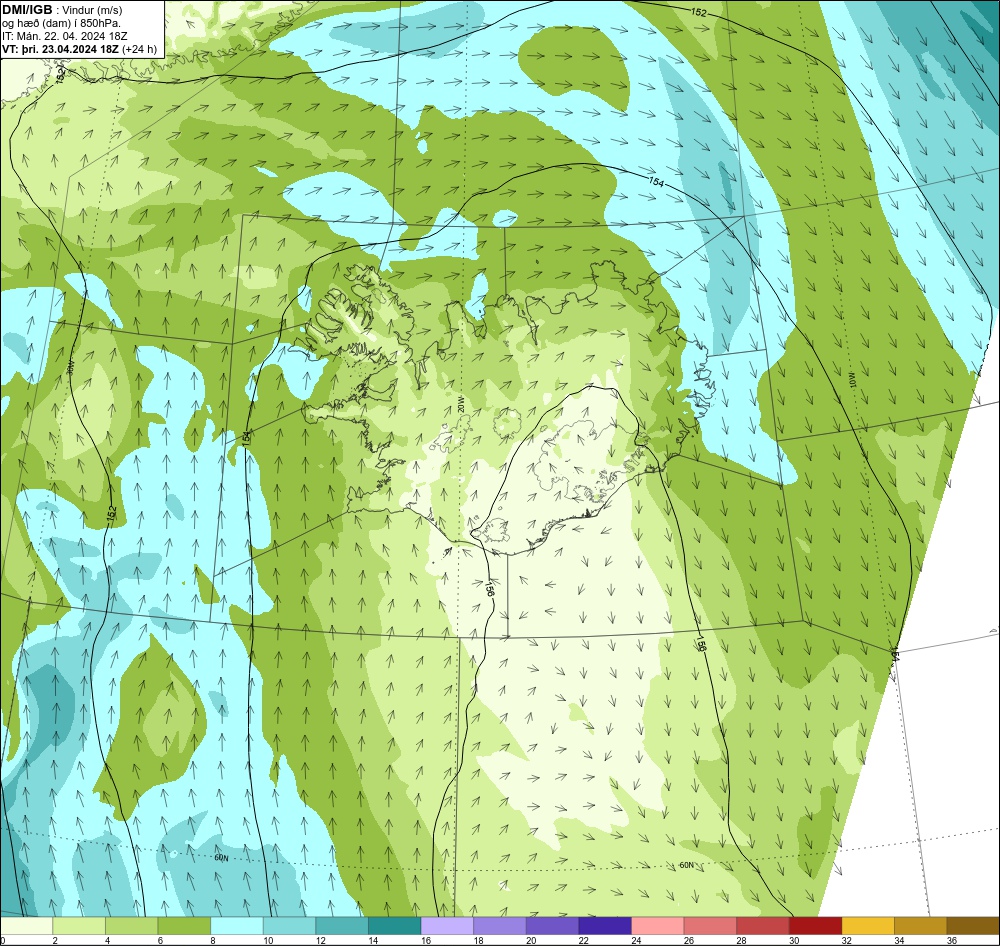Click the '20W' meridian label over Iceland
1000x946 pixels.
(459, 403)
